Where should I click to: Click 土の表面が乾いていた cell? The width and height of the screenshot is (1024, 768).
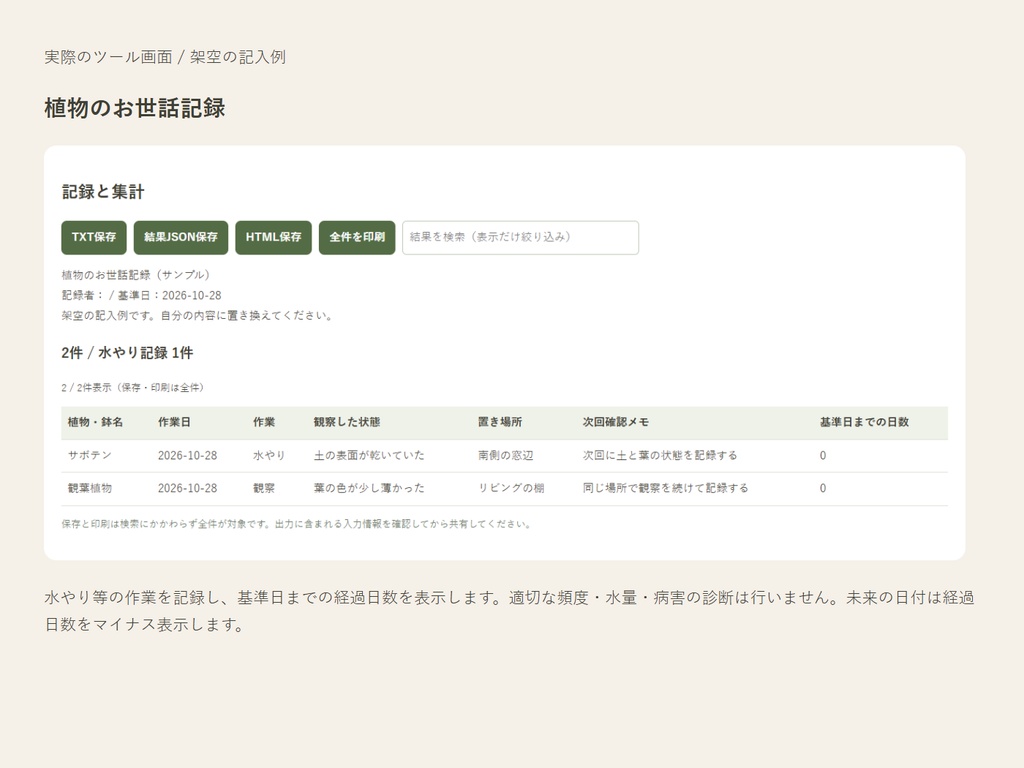(x=369, y=455)
